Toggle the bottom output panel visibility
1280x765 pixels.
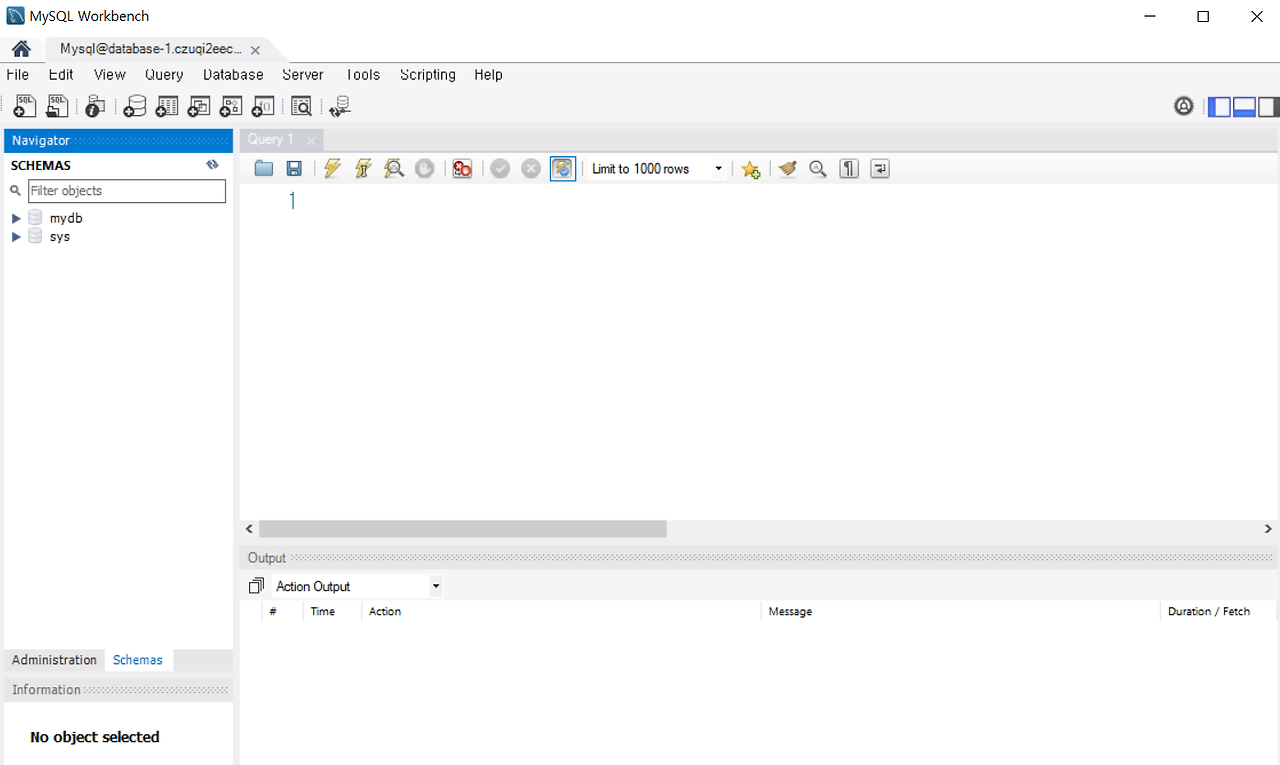pyautogui.click(x=1244, y=107)
